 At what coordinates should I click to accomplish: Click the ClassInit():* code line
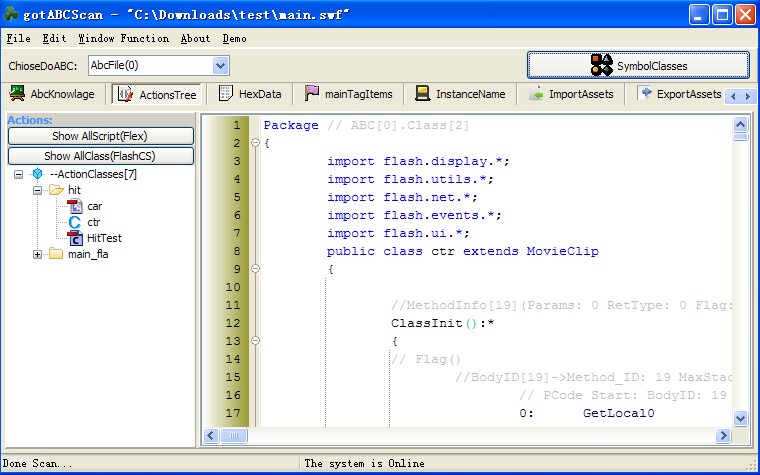tap(443, 323)
